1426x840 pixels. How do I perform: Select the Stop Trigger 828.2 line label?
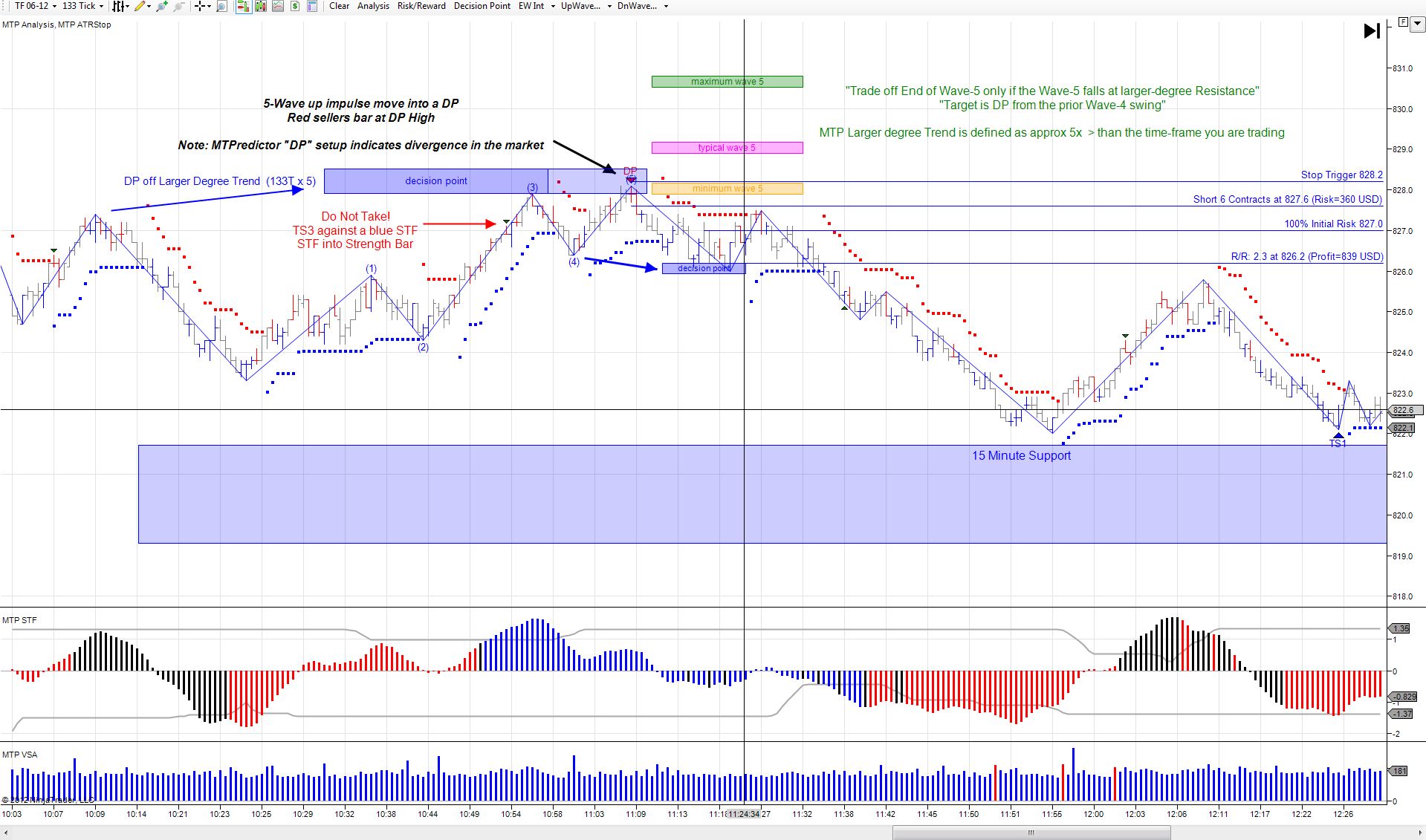click(x=1341, y=175)
